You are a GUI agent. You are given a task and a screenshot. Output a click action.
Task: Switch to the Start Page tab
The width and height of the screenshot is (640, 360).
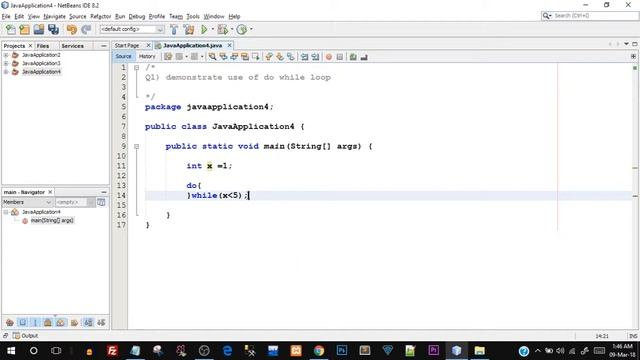pyautogui.click(x=127, y=46)
